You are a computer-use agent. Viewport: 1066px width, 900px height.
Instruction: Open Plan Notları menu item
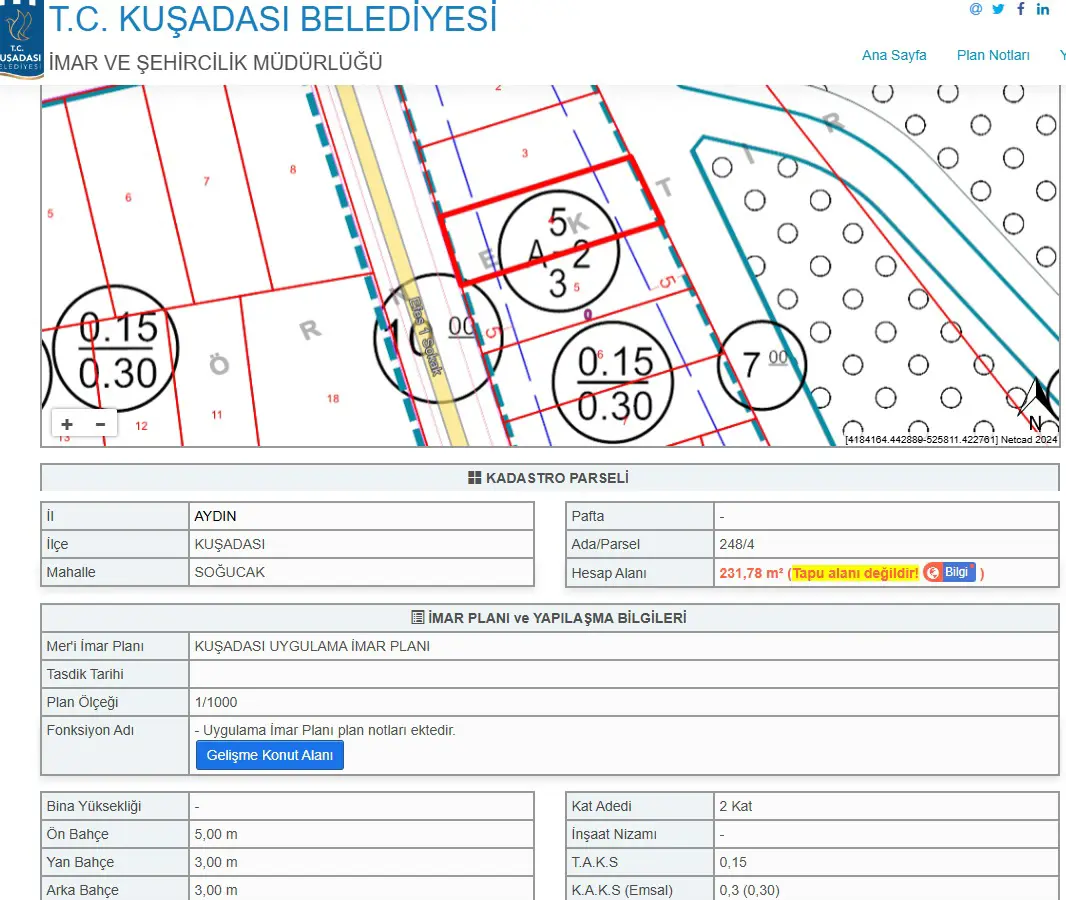(993, 55)
